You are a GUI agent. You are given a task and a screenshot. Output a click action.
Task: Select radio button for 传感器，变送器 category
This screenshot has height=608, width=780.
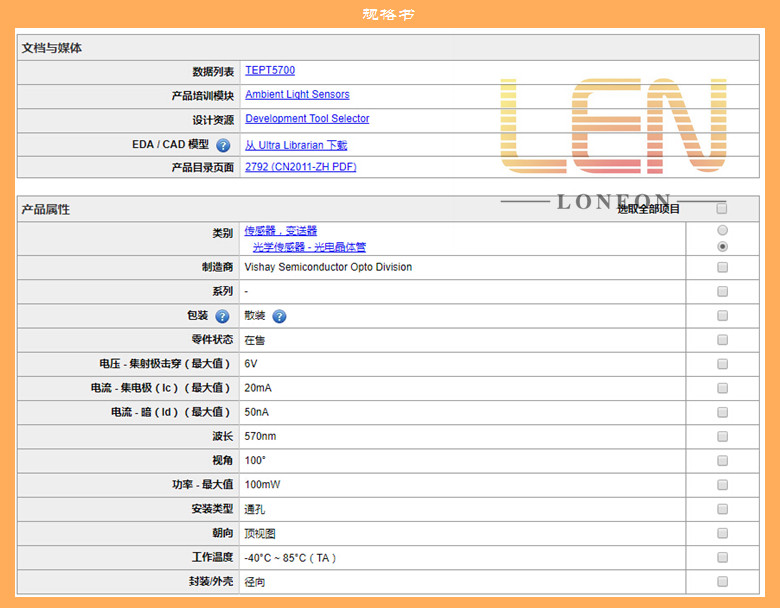tap(722, 230)
